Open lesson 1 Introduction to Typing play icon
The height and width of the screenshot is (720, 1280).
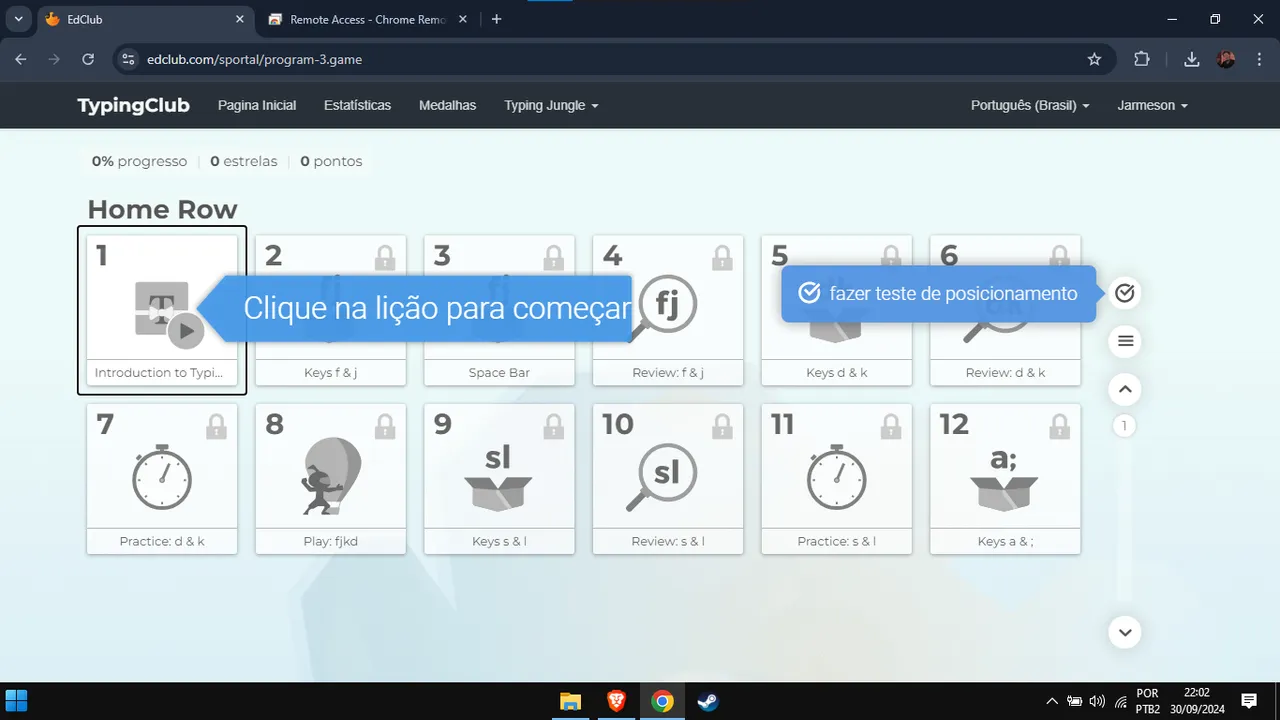click(185, 331)
